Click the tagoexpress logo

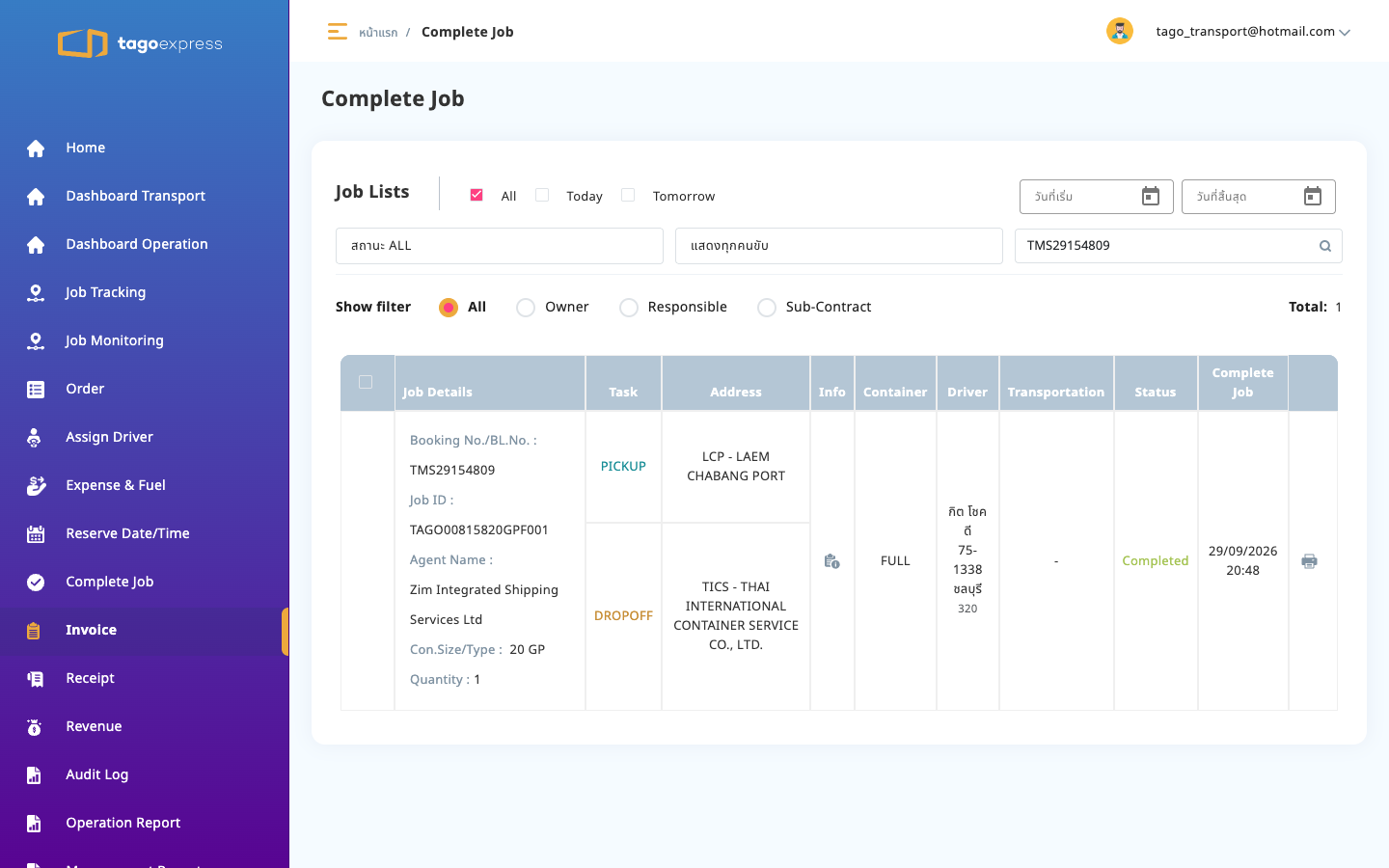tap(140, 43)
